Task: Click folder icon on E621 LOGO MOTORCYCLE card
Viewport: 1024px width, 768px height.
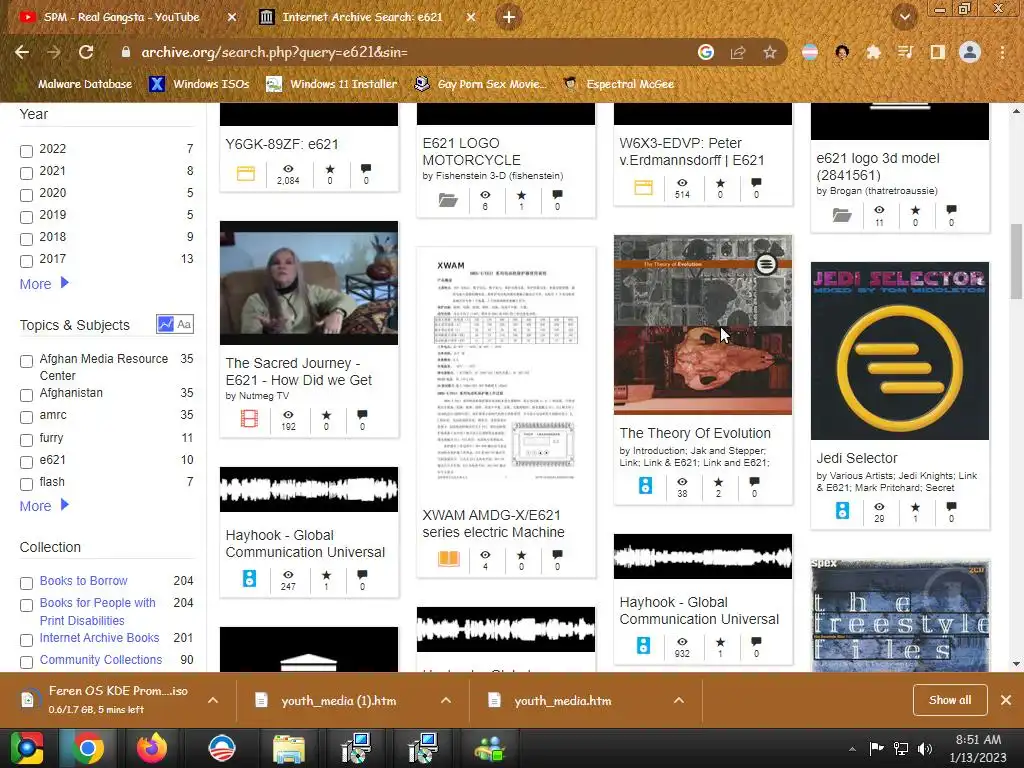Action: coord(448,199)
